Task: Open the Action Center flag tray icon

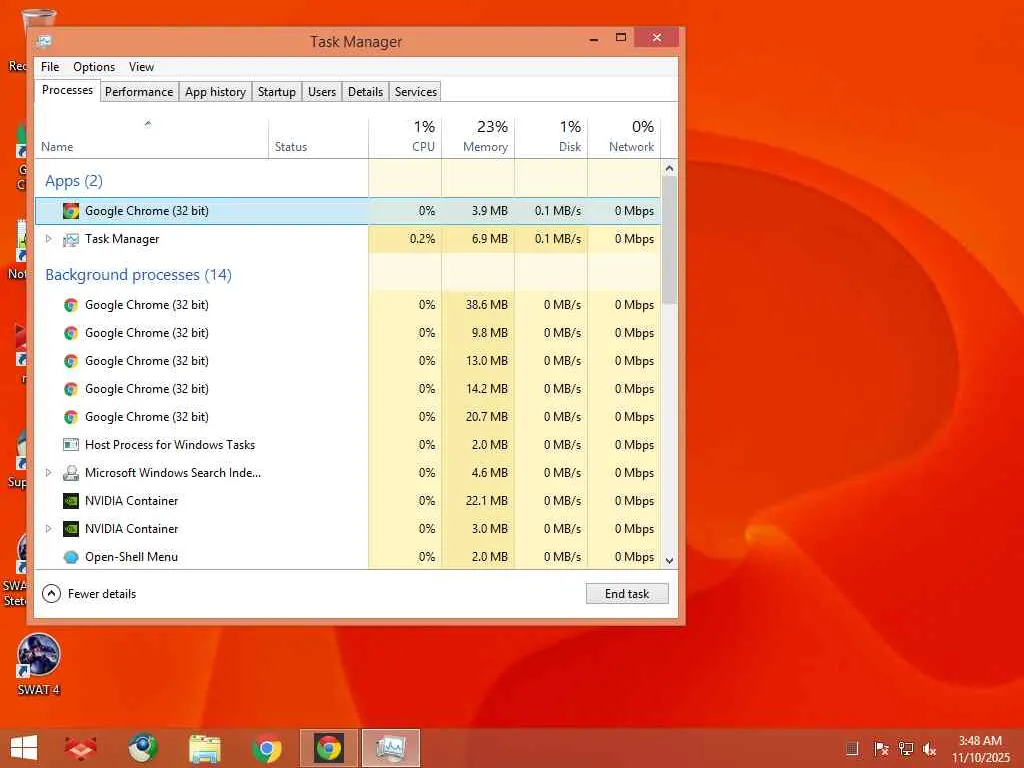Action: pyautogui.click(x=880, y=749)
